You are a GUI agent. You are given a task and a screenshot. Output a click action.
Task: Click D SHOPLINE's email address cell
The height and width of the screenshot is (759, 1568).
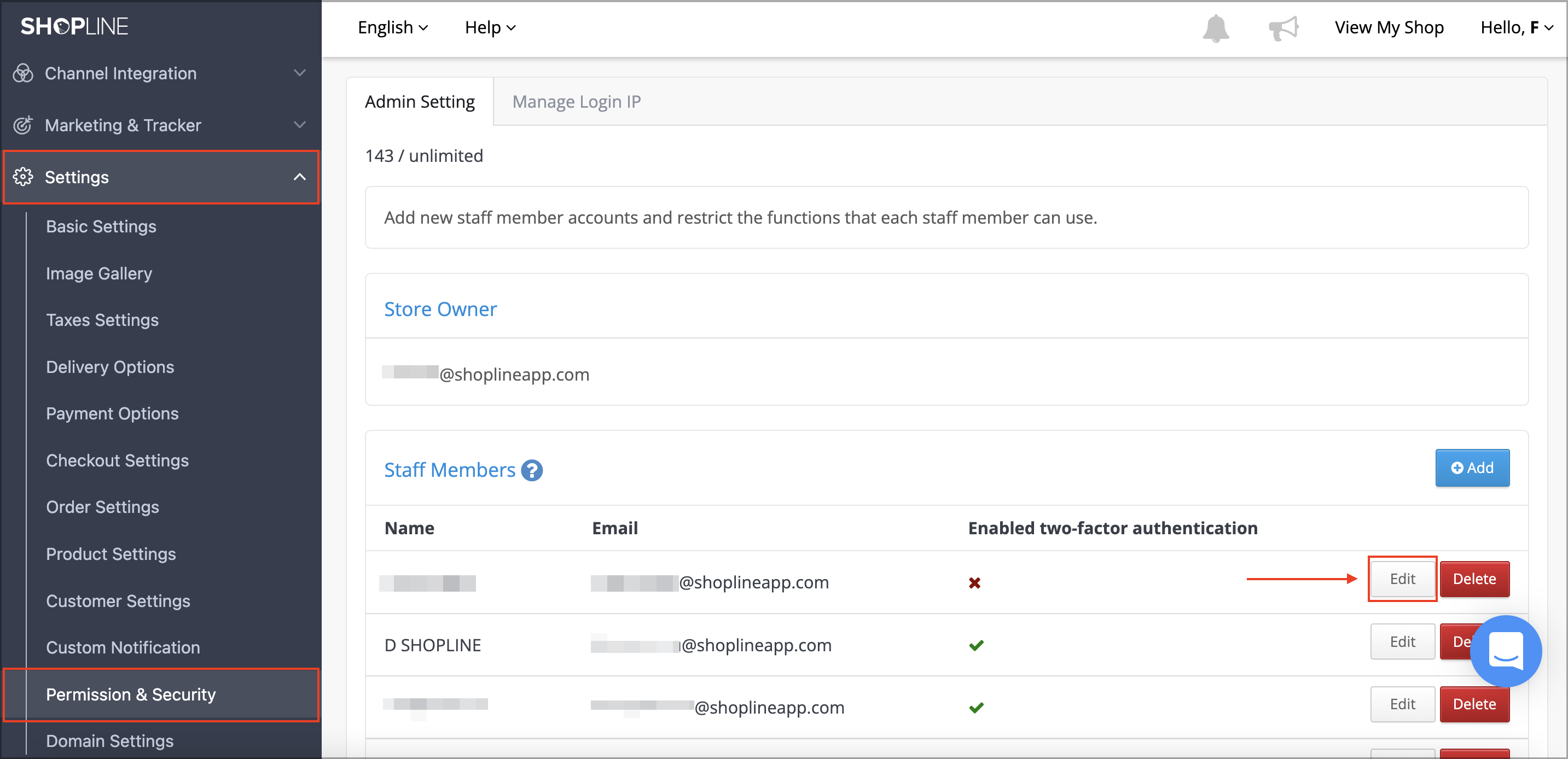(x=711, y=645)
